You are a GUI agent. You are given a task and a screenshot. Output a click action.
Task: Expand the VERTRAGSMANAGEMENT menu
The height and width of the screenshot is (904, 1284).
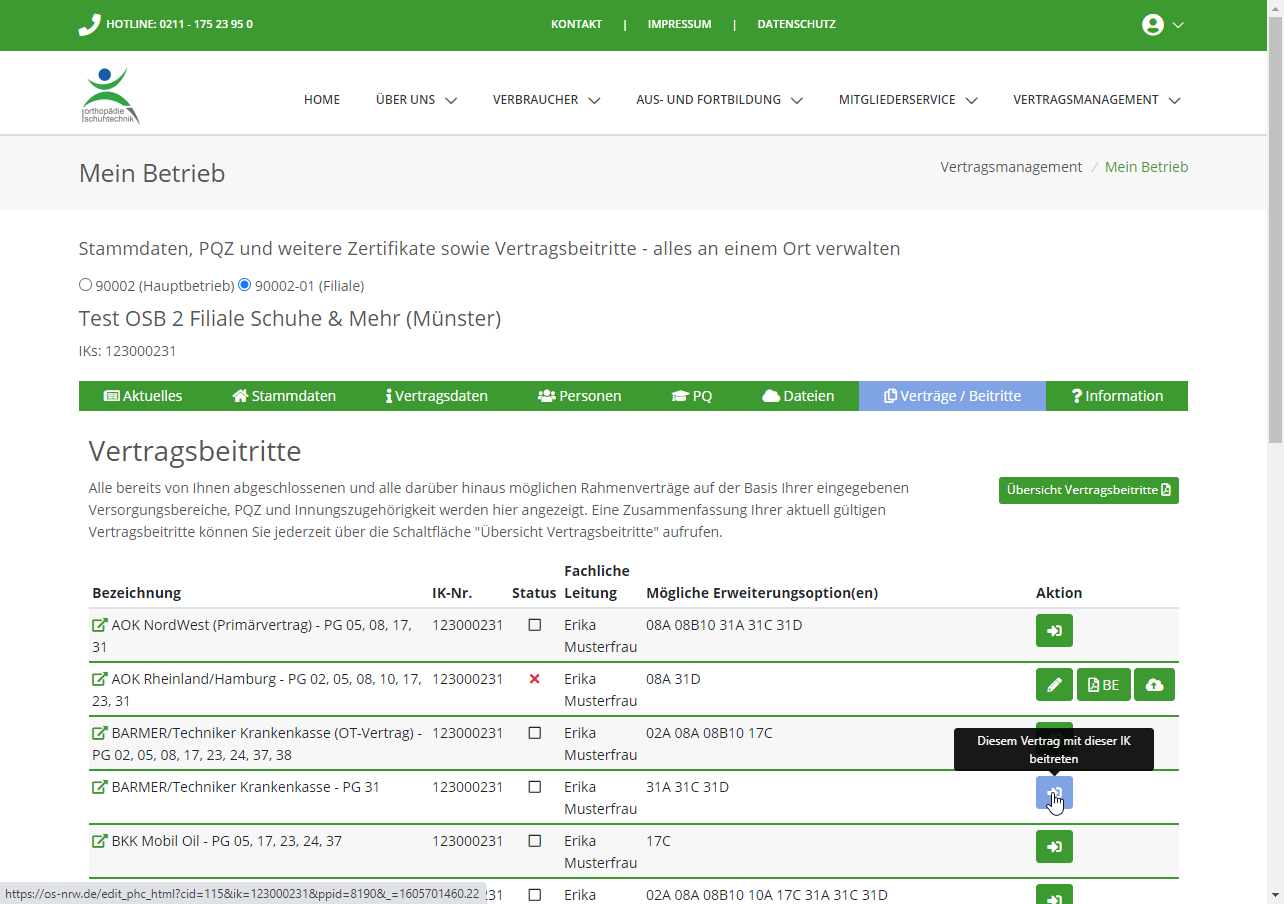pyautogui.click(x=1097, y=100)
